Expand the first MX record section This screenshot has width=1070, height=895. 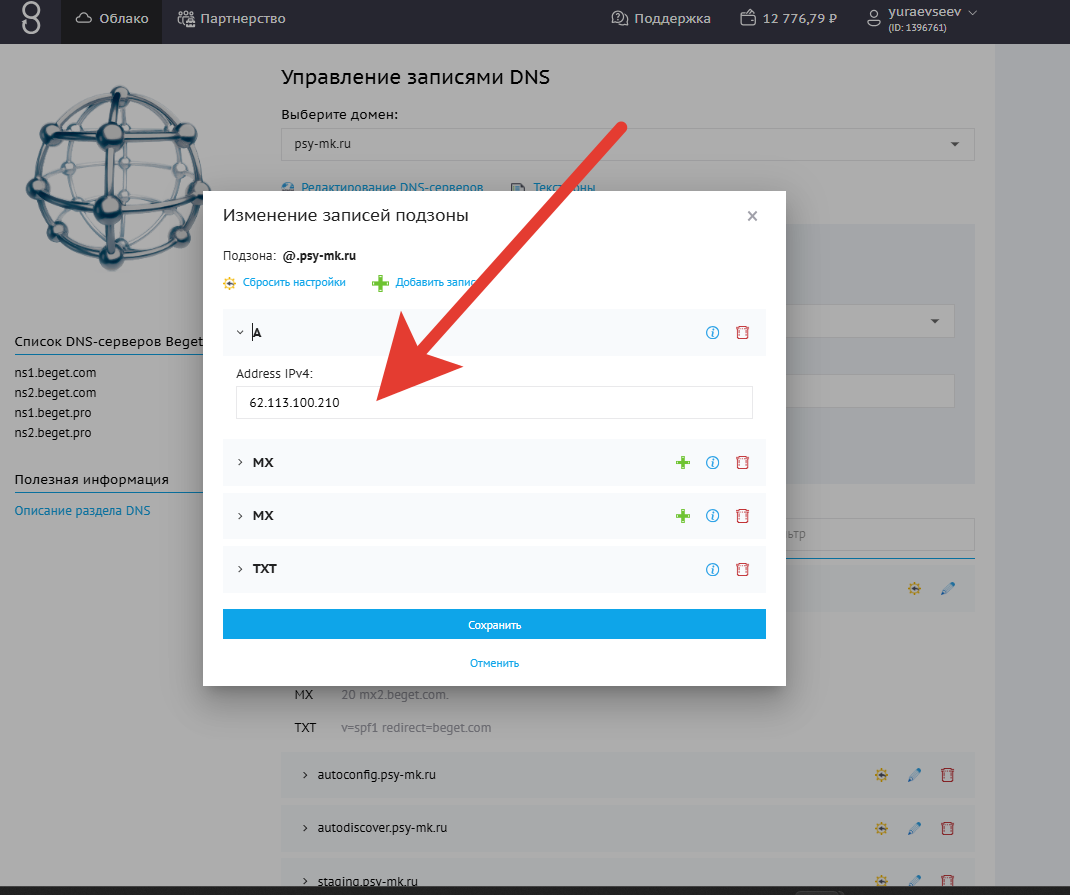[x=240, y=463]
